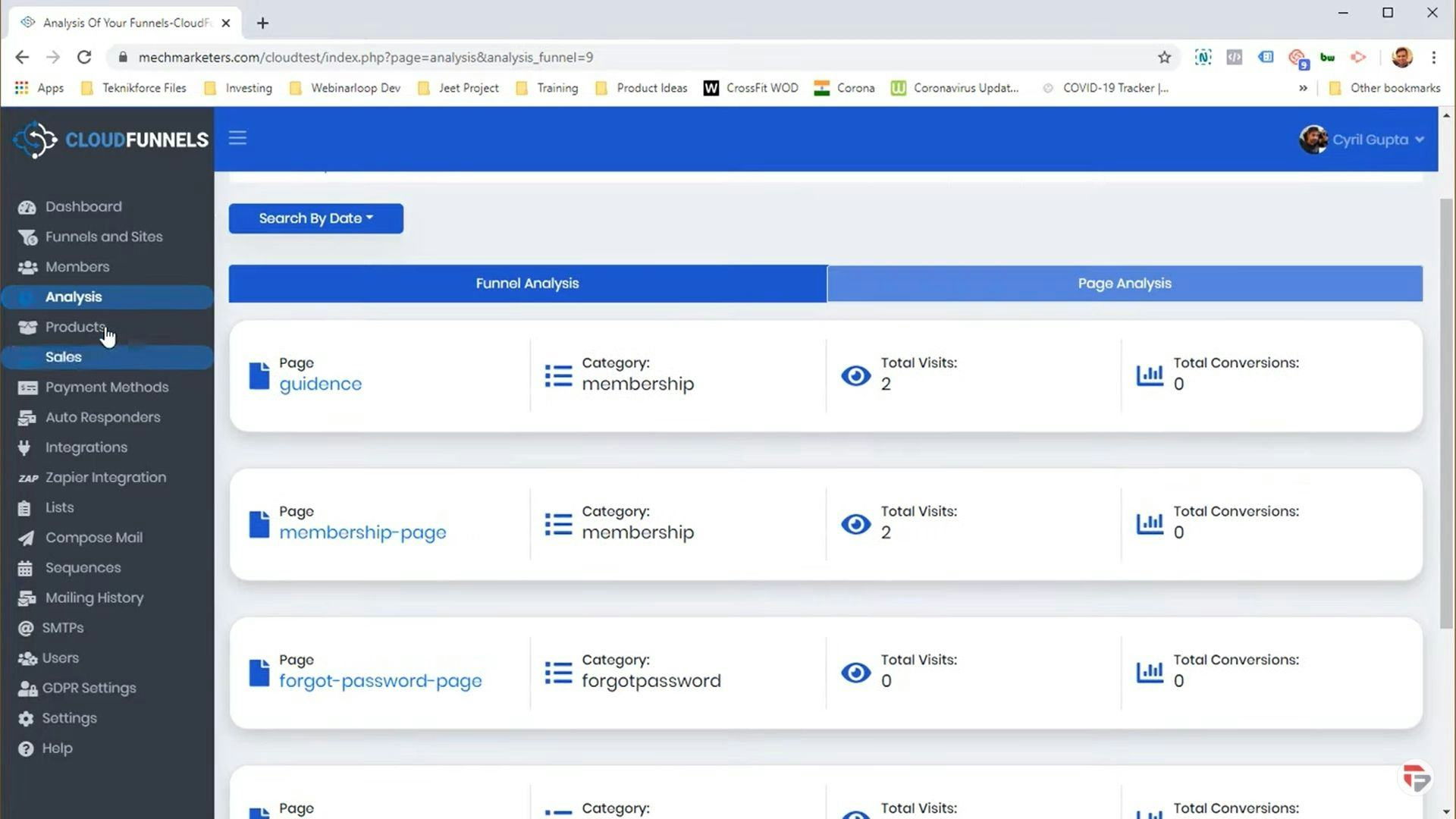
Task: Click the bookmark star in address bar
Action: pos(1164,57)
